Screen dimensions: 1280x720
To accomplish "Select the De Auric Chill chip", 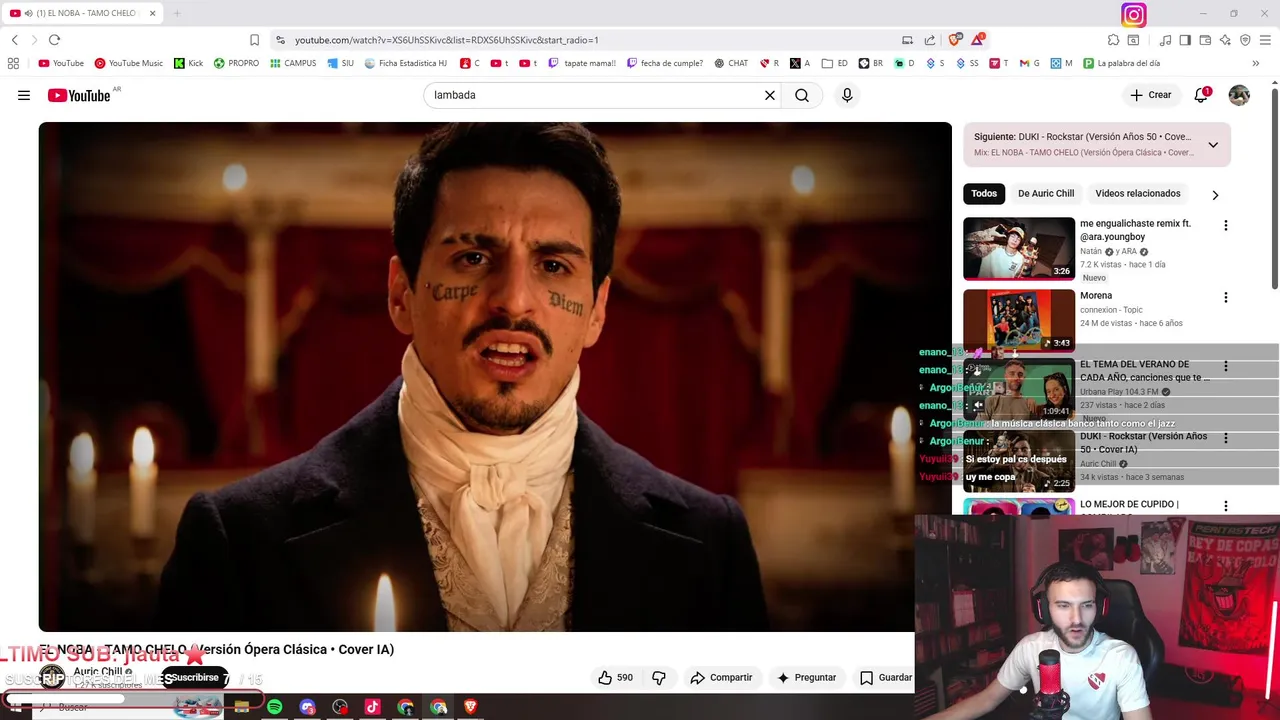I will [1046, 194].
